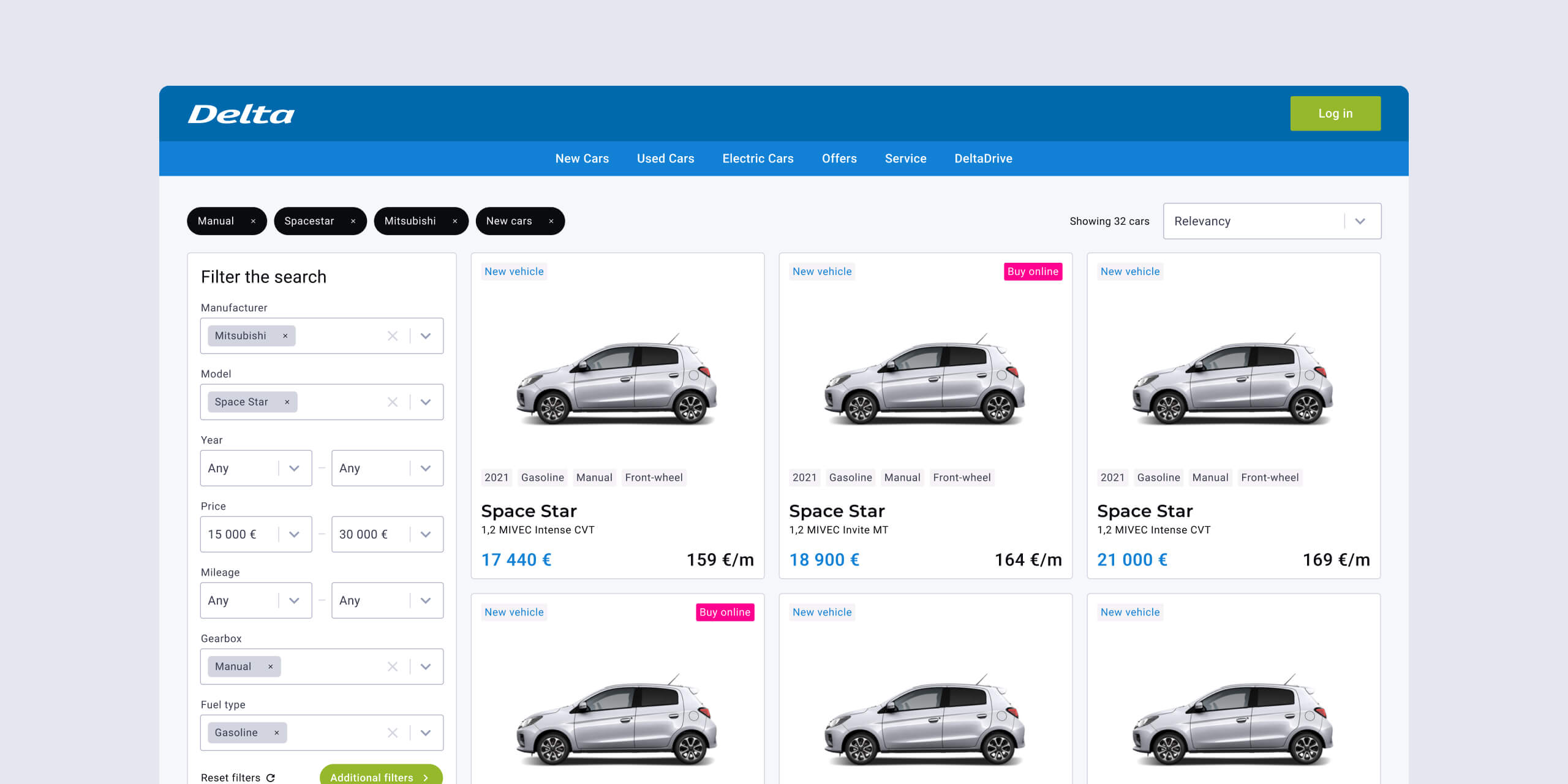Go to Delta logo homepage

click(241, 114)
